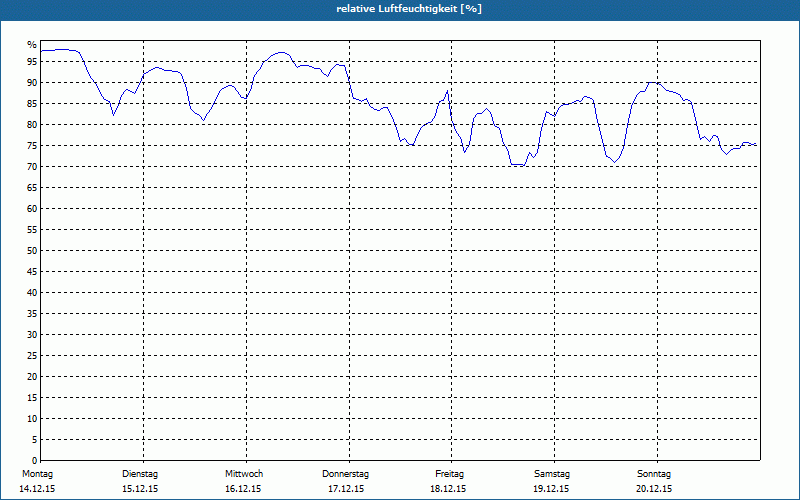Click the y-axis value '60'
This screenshot has width=800, height=500.
(x=32, y=209)
